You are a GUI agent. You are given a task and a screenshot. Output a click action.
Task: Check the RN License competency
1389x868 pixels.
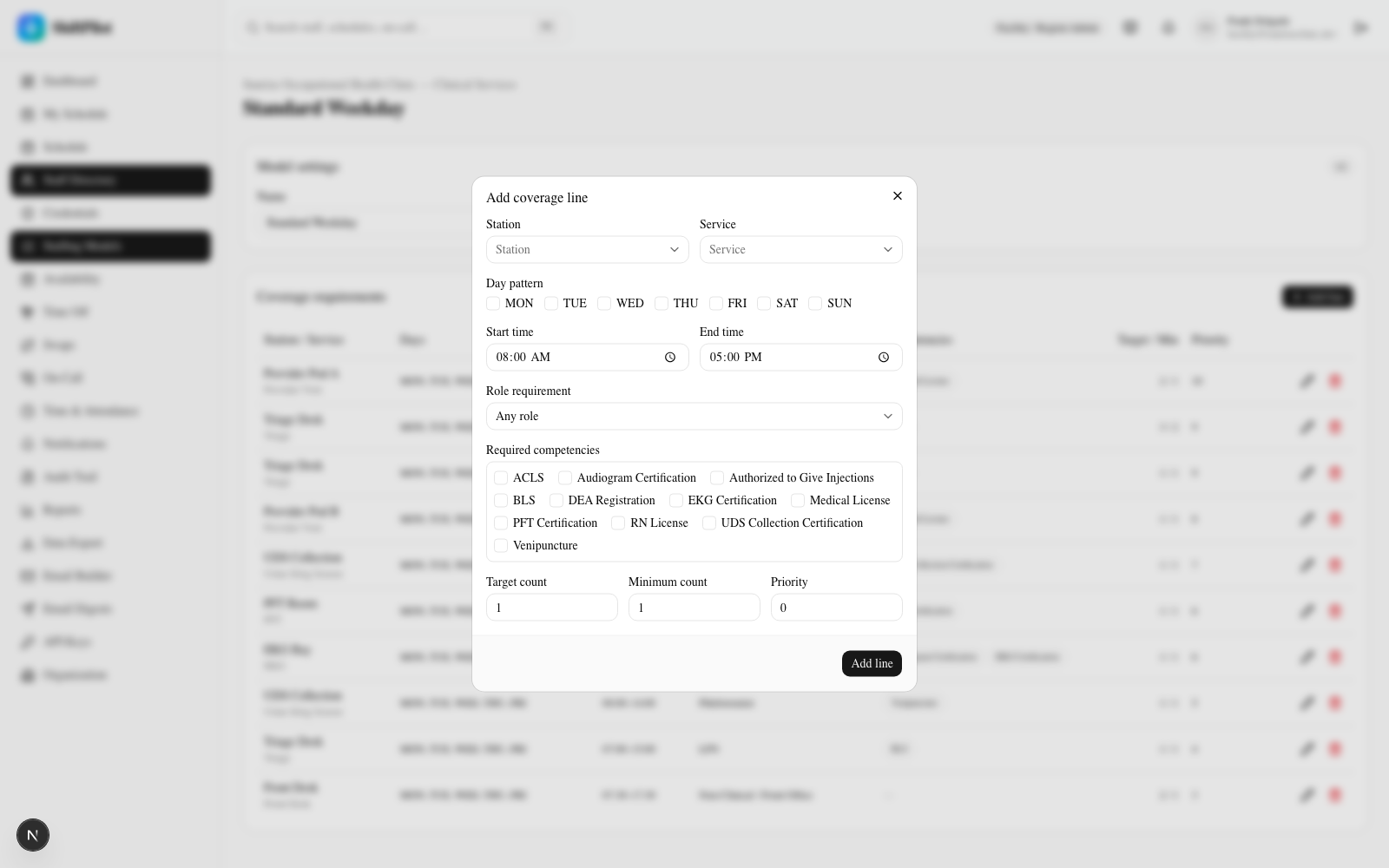point(618,523)
